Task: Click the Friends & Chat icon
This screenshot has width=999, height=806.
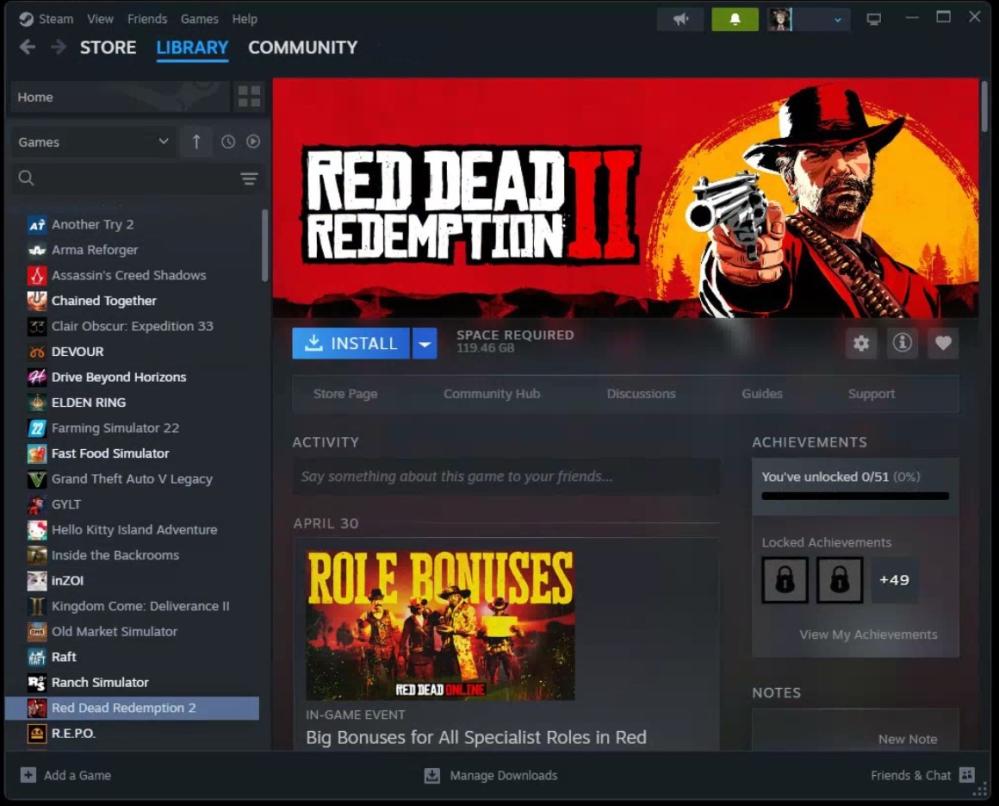Action: (x=967, y=775)
